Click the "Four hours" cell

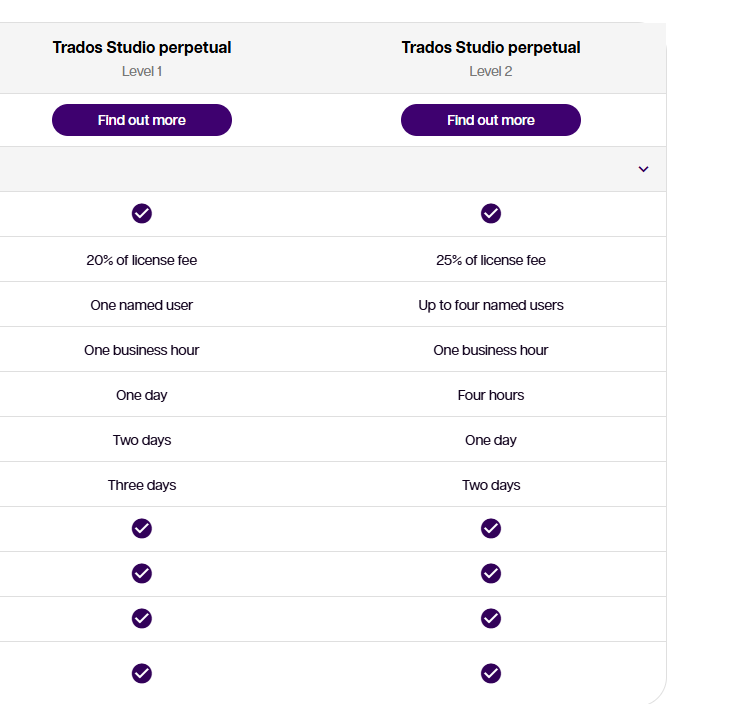click(x=491, y=395)
